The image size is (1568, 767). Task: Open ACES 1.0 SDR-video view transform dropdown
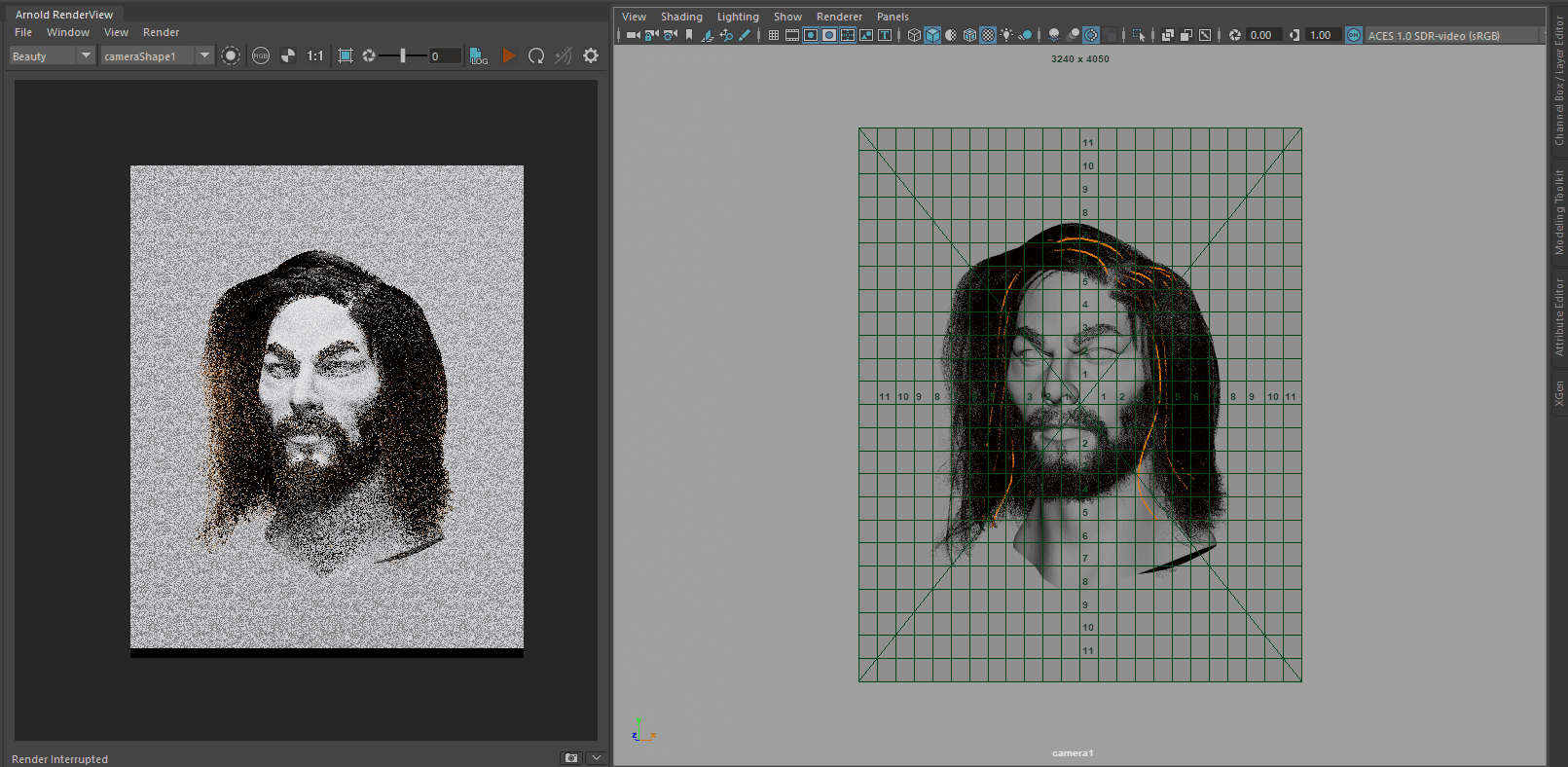click(1433, 35)
